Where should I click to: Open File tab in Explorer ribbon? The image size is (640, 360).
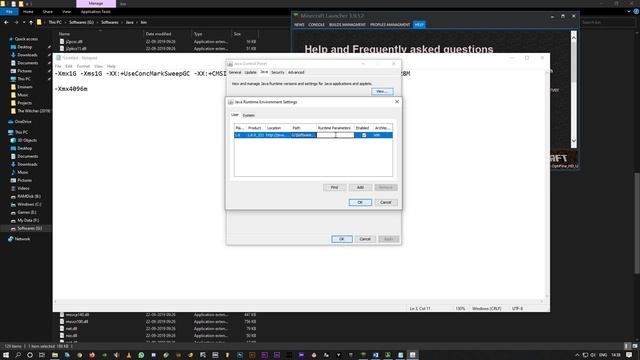click(9, 12)
